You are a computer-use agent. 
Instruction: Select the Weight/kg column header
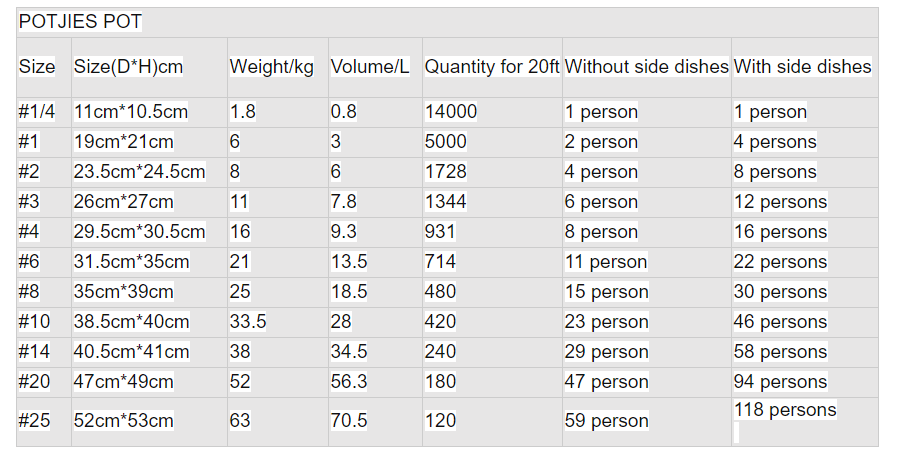coord(272,67)
